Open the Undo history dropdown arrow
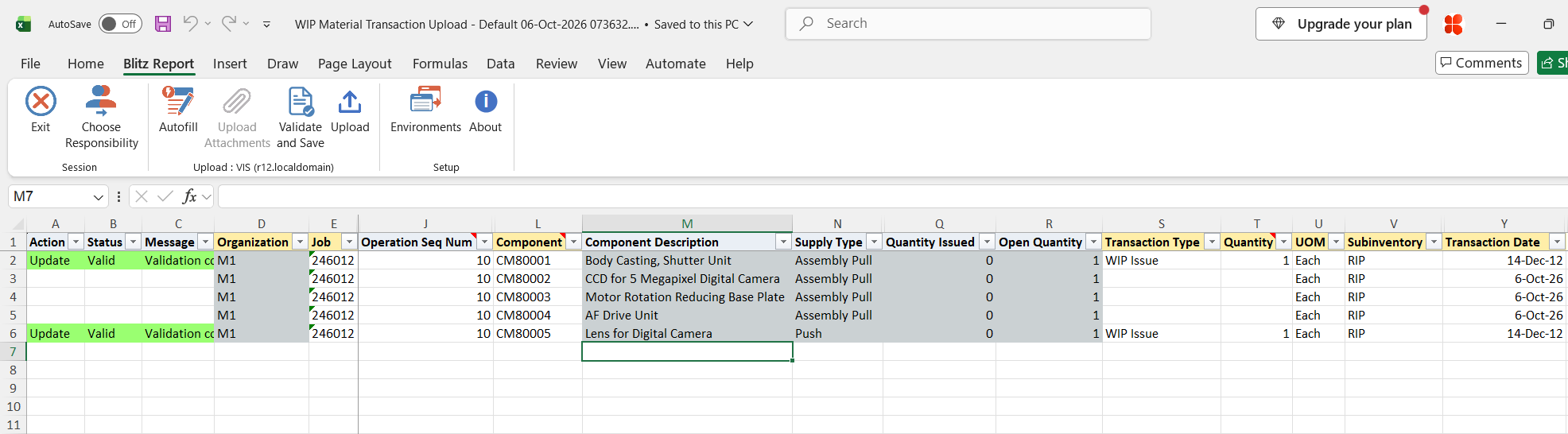The width and height of the screenshot is (1568, 434). (208, 24)
